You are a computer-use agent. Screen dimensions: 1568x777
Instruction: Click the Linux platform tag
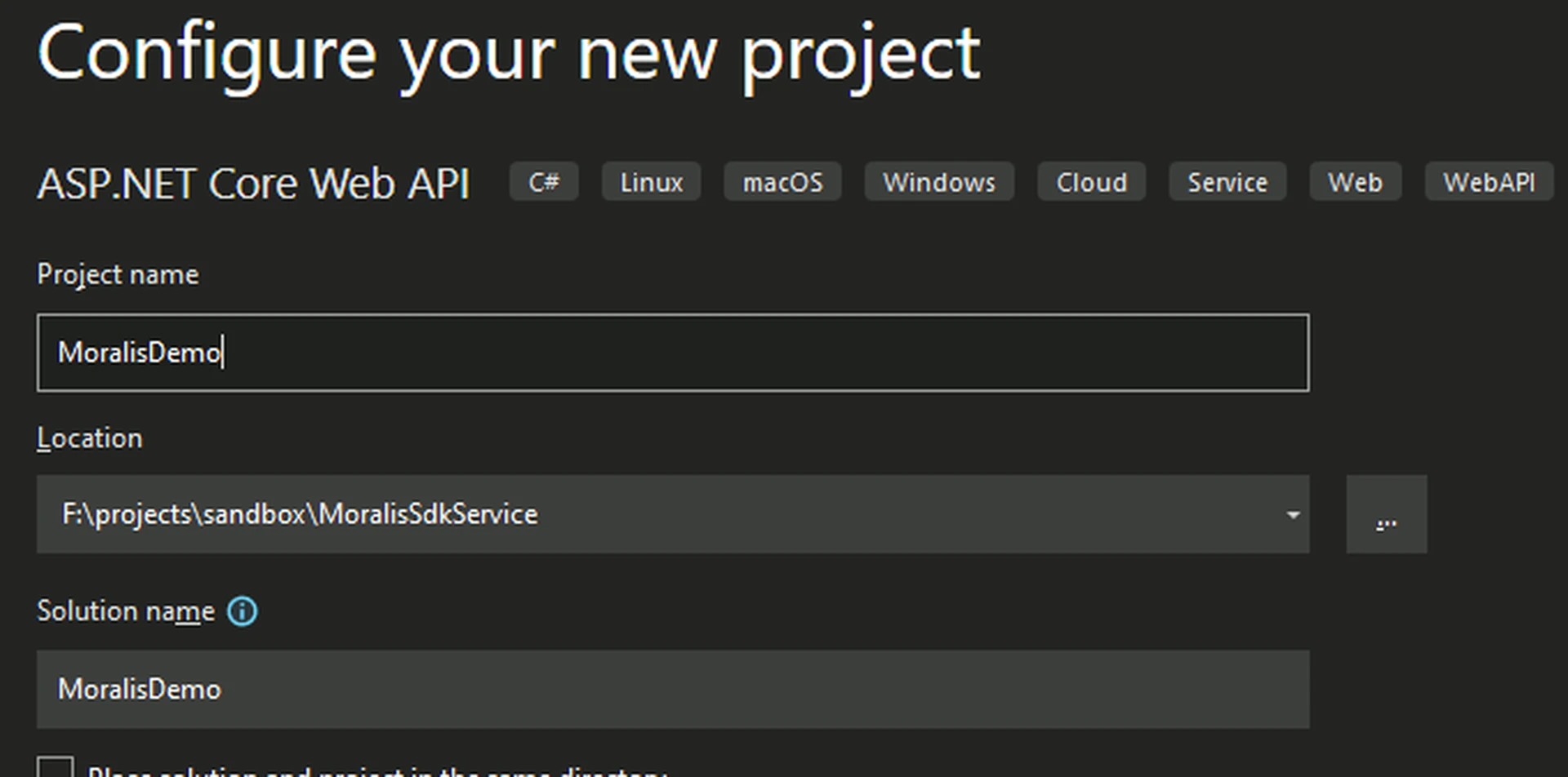651,181
